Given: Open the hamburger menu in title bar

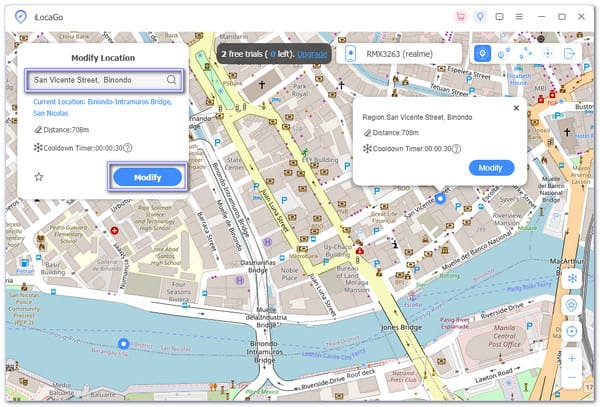Looking at the screenshot, I should (520, 17).
